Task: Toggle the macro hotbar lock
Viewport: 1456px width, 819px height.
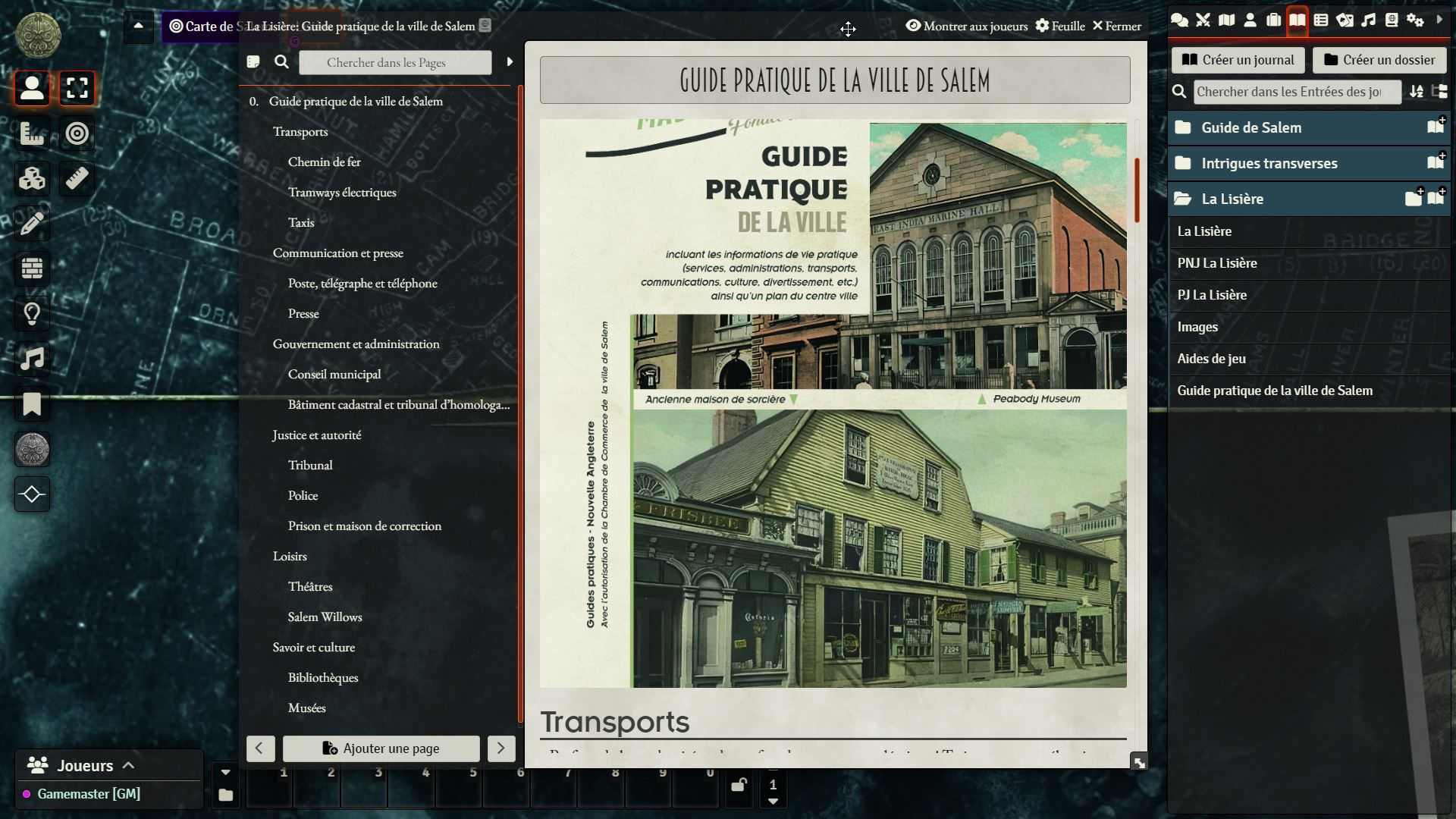Action: point(739,785)
